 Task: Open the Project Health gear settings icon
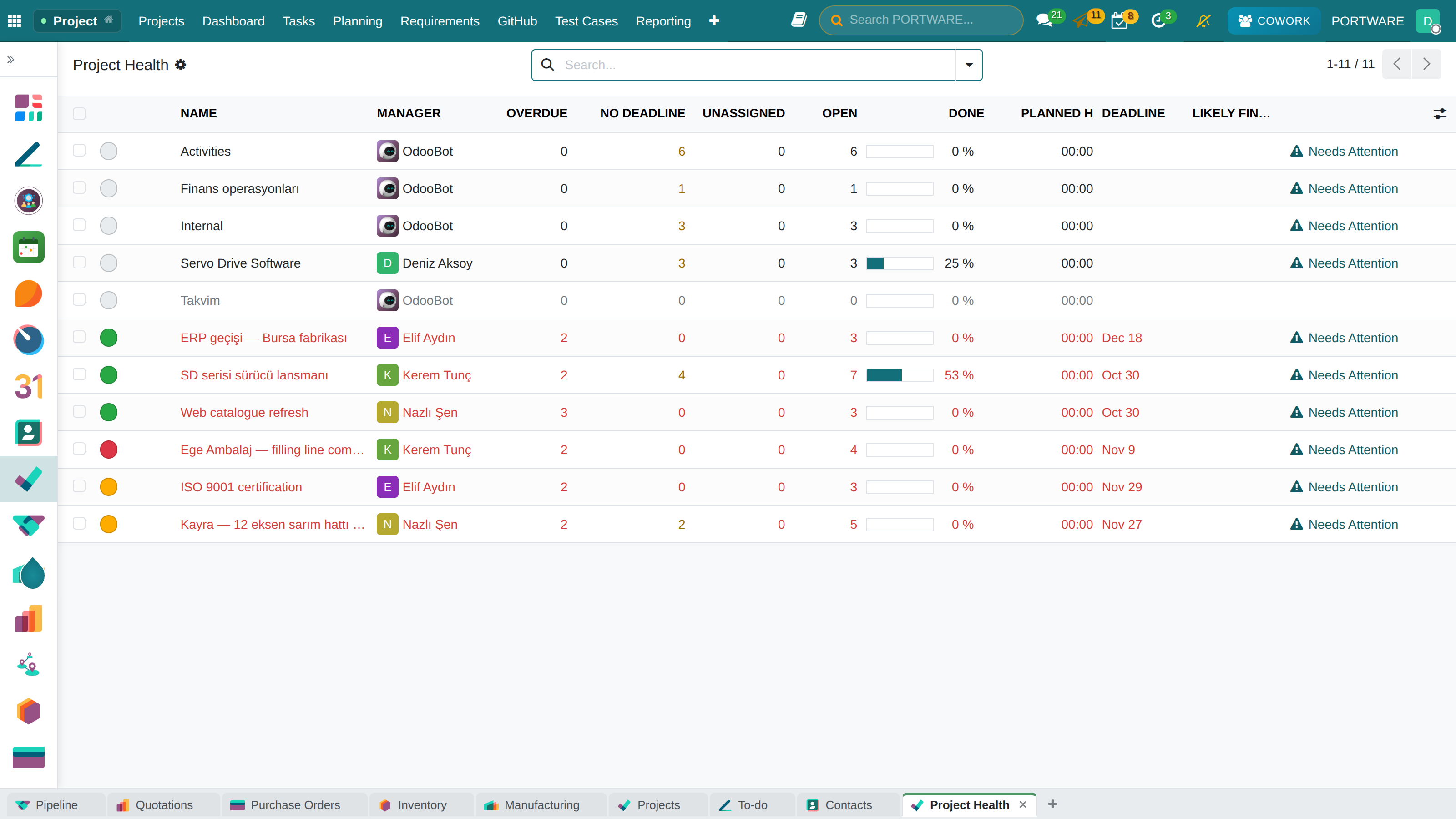click(180, 65)
